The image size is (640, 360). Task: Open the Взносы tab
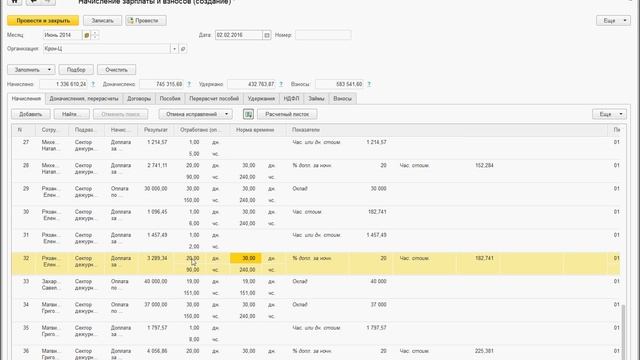coord(342,99)
